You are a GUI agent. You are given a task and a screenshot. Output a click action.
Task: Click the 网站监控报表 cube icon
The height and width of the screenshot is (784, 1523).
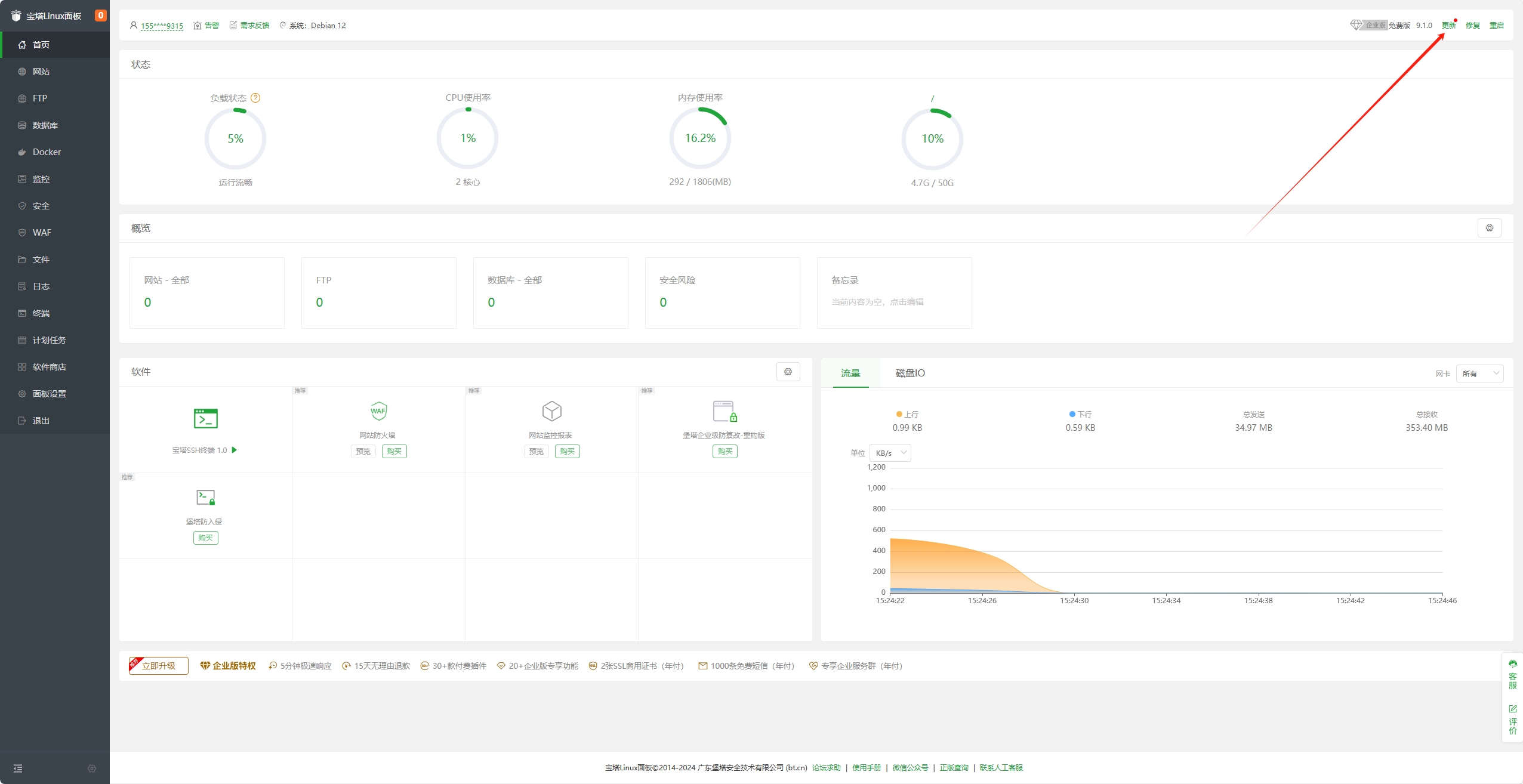551,411
